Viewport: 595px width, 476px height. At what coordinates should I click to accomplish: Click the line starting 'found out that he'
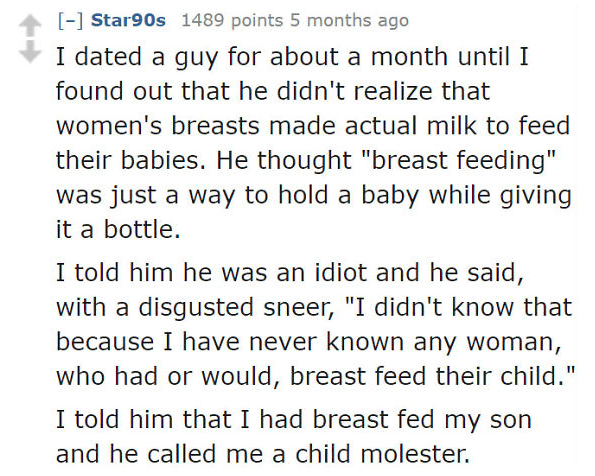pos(273,91)
